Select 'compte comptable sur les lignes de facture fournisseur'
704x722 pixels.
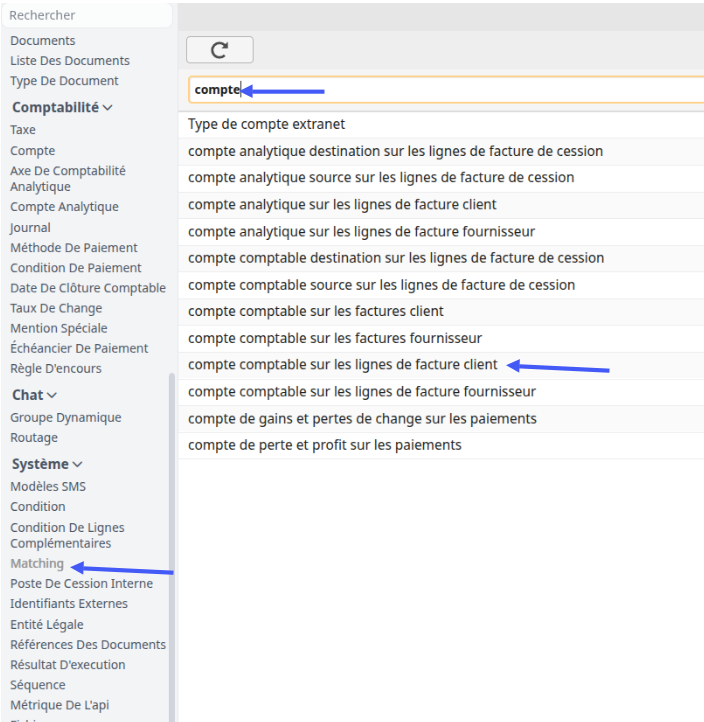coord(441,392)
